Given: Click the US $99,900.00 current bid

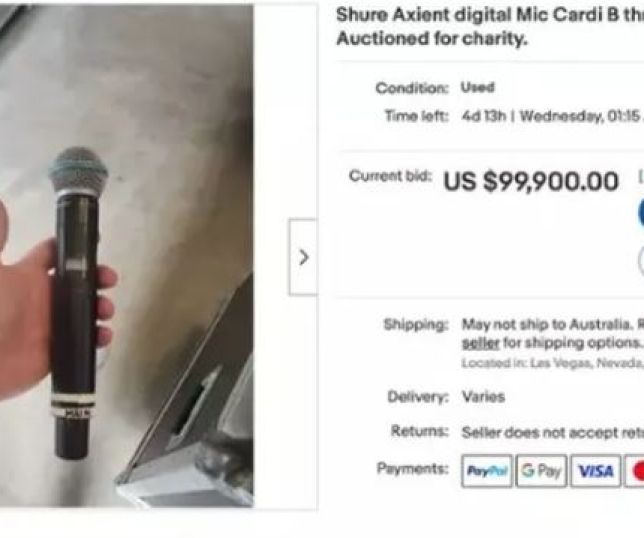Looking at the screenshot, I should pos(531,181).
